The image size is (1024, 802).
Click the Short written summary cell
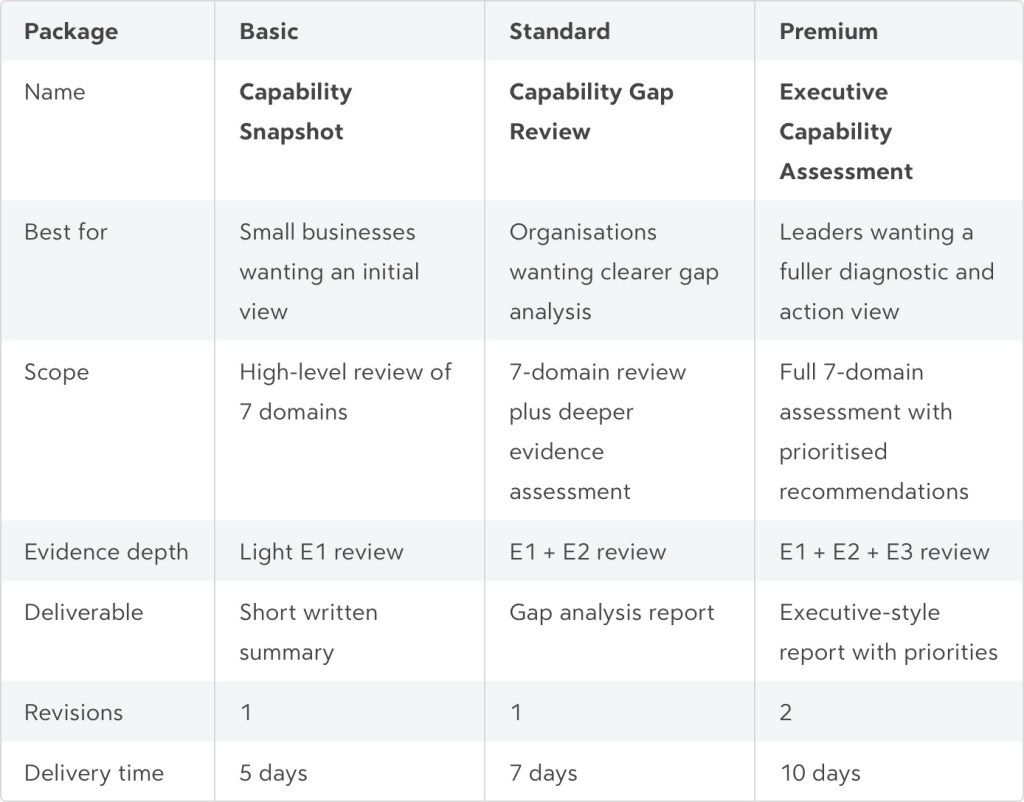tap(308, 632)
